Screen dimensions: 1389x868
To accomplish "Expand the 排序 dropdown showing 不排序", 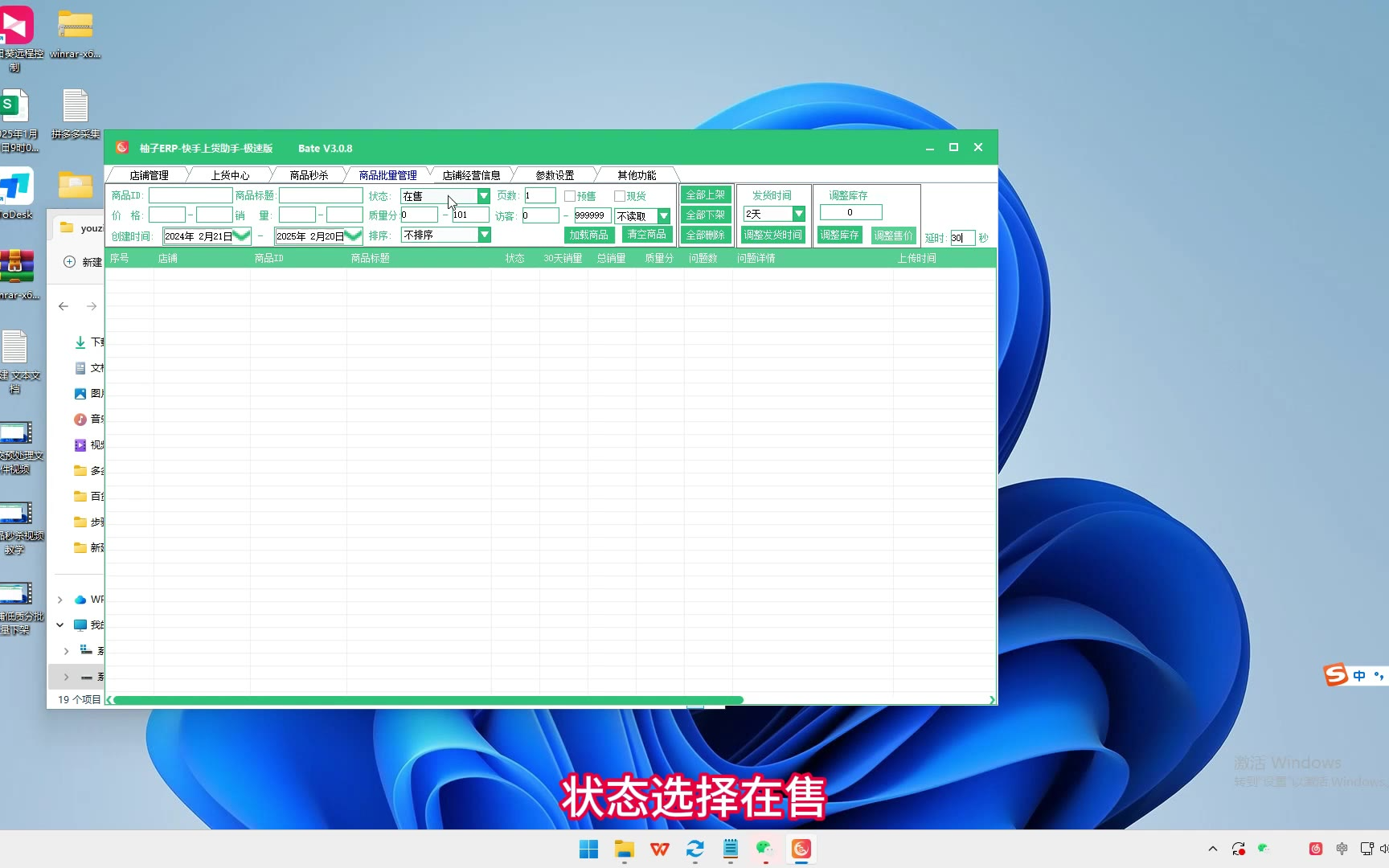I will click(x=484, y=235).
